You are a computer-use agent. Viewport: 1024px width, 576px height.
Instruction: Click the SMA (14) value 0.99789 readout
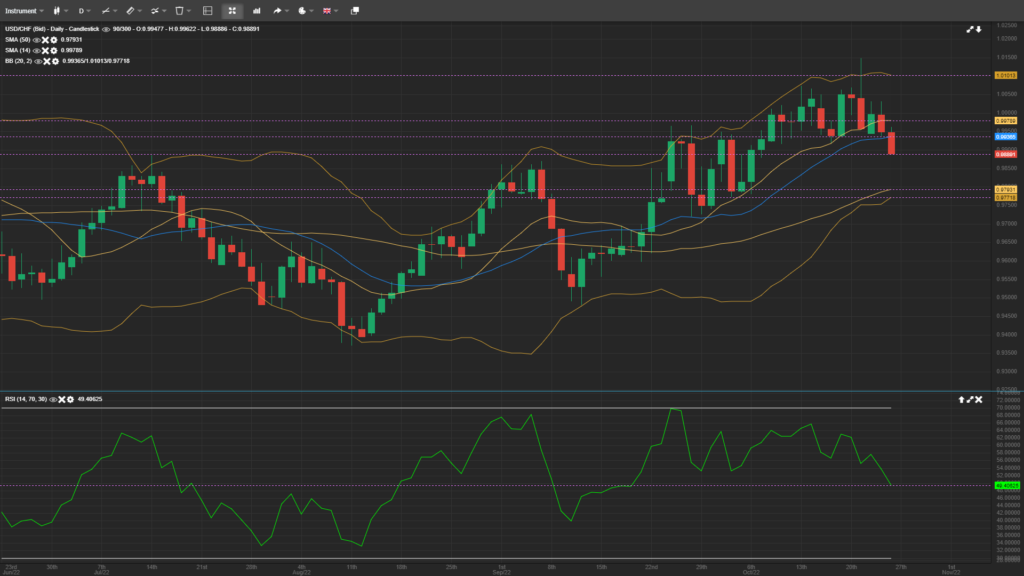click(71, 51)
